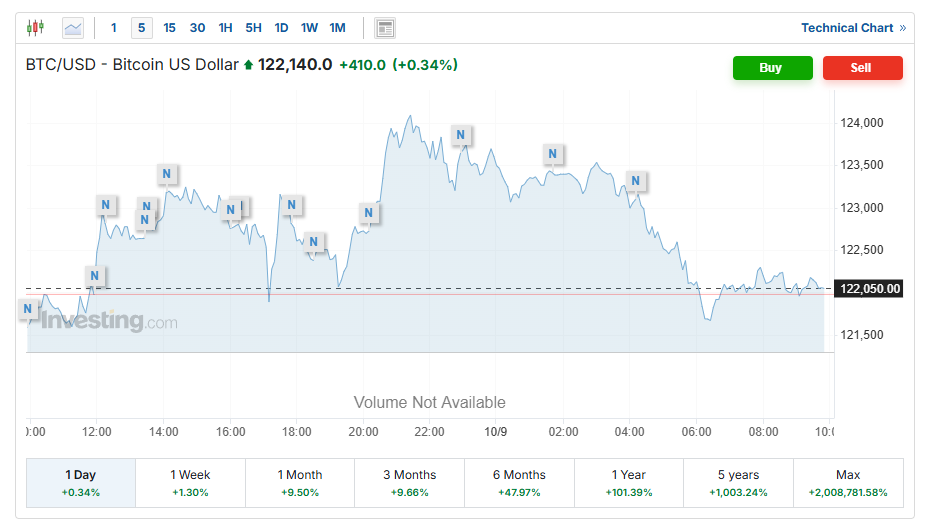This screenshot has height=526, width=925.
Task: Click the news marker near 04:00
Action: pos(635,181)
